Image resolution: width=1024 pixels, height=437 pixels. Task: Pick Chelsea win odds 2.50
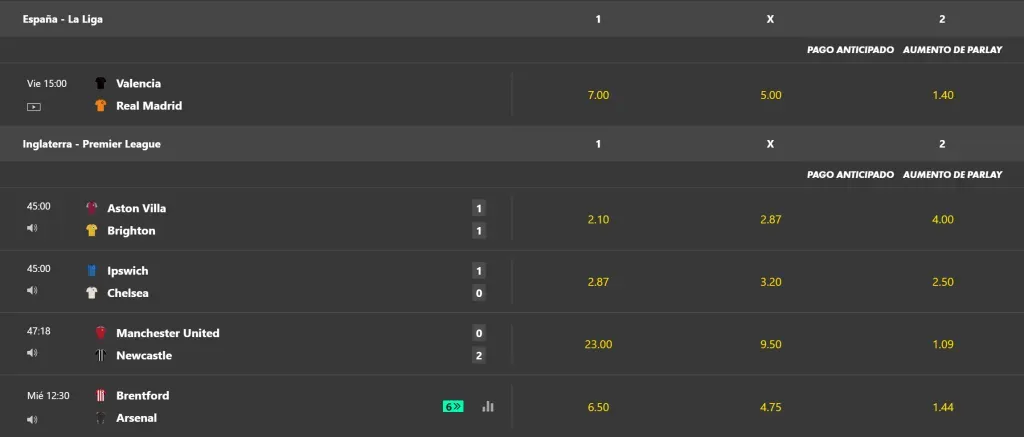pos(942,282)
